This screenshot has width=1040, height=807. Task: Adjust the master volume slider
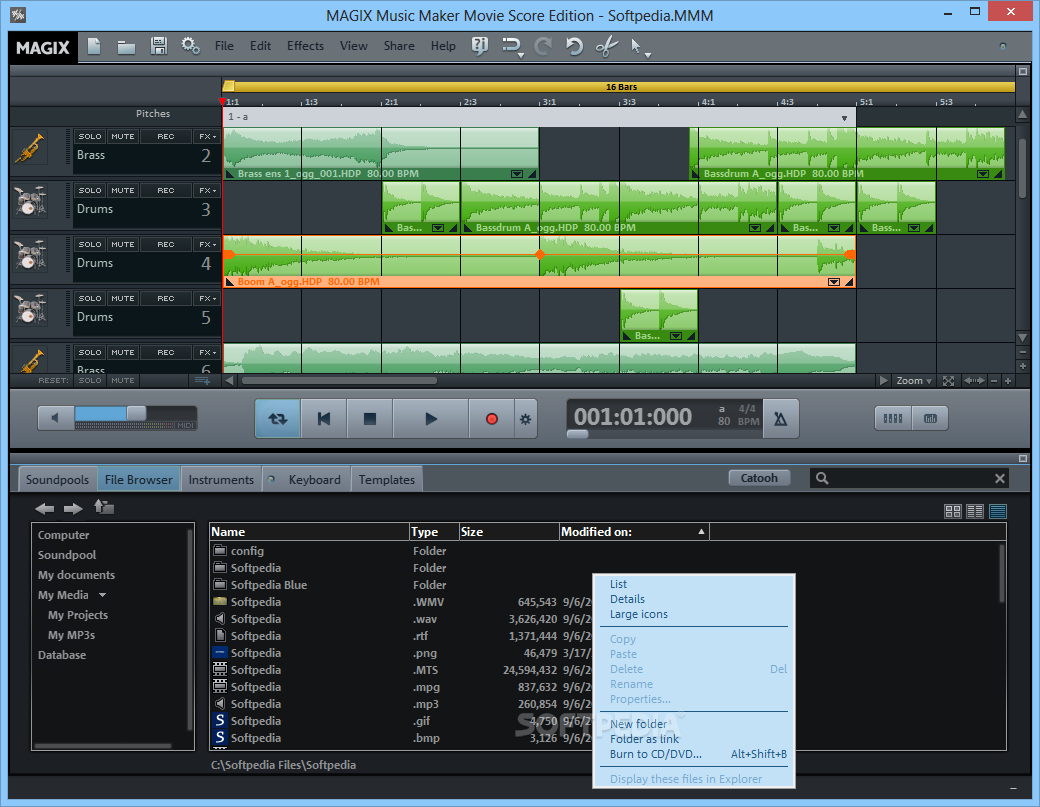pyautogui.click(x=136, y=414)
